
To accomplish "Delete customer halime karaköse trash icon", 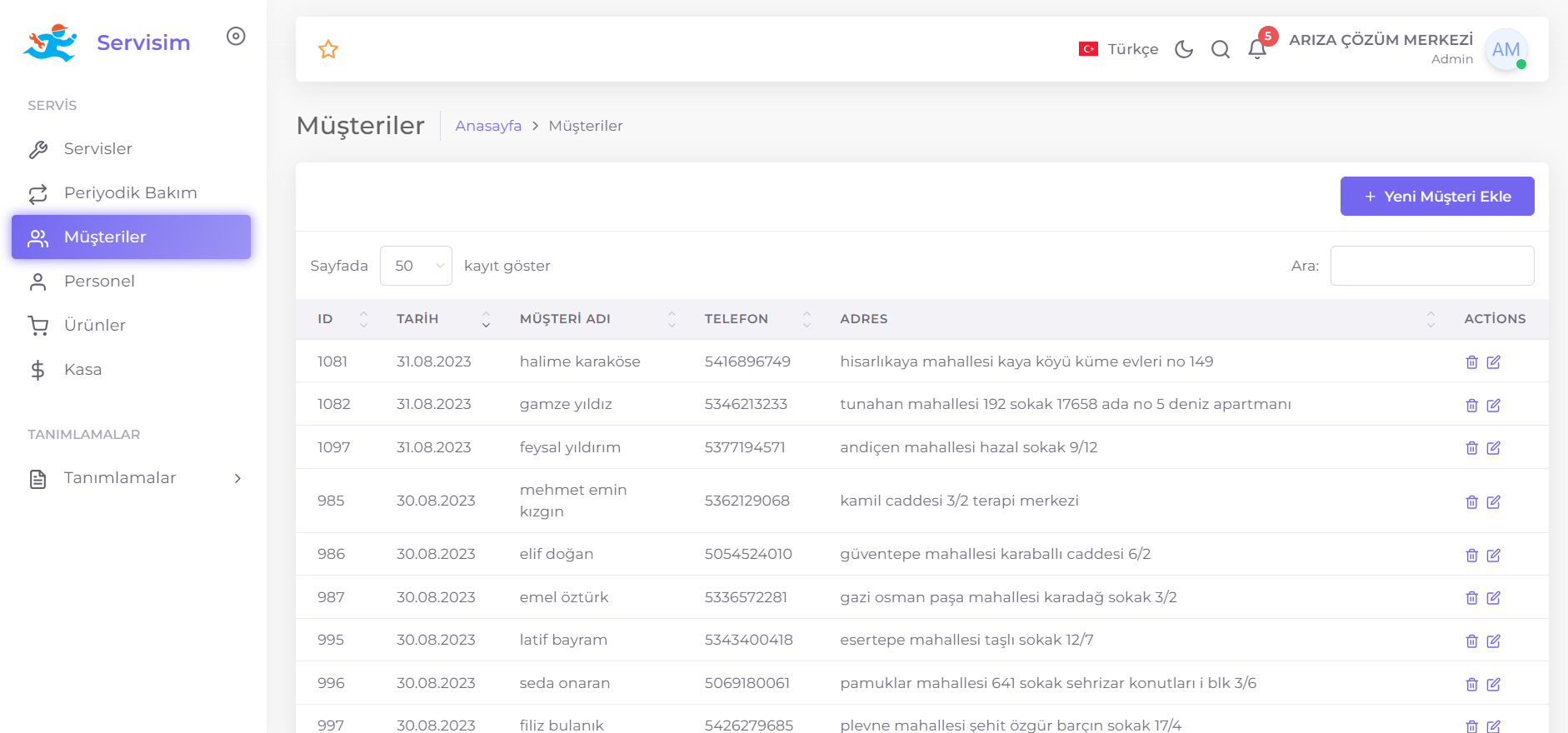I will (x=1472, y=362).
